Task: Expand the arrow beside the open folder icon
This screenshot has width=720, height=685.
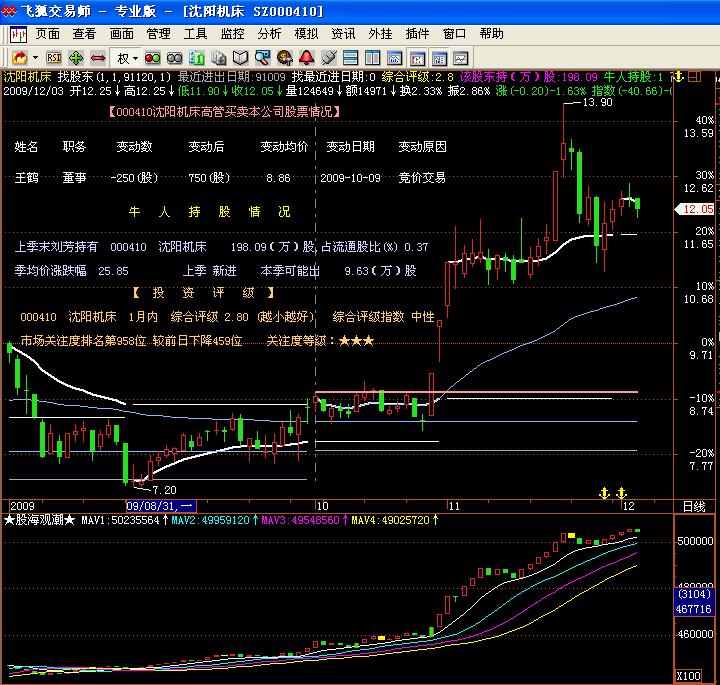Action: click(x=35, y=58)
